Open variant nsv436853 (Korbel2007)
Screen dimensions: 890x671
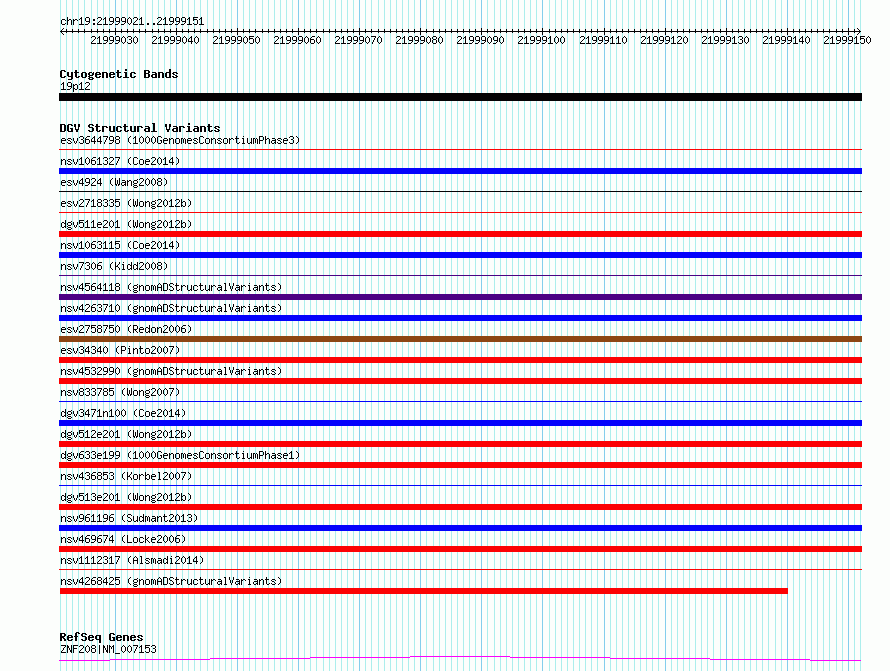coord(126,476)
